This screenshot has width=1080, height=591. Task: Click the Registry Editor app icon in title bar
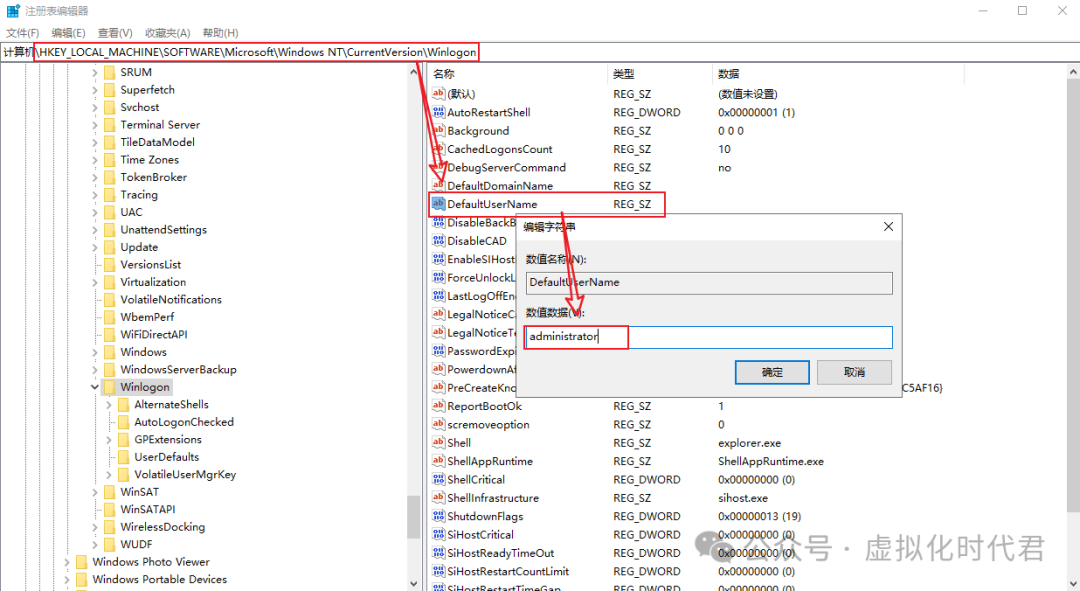click(12, 11)
